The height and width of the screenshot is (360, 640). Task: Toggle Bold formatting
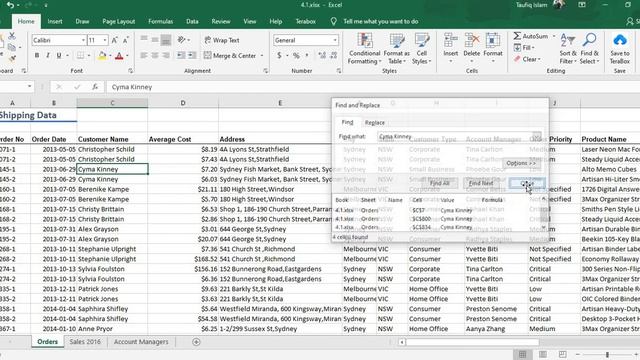[x=37, y=56]
